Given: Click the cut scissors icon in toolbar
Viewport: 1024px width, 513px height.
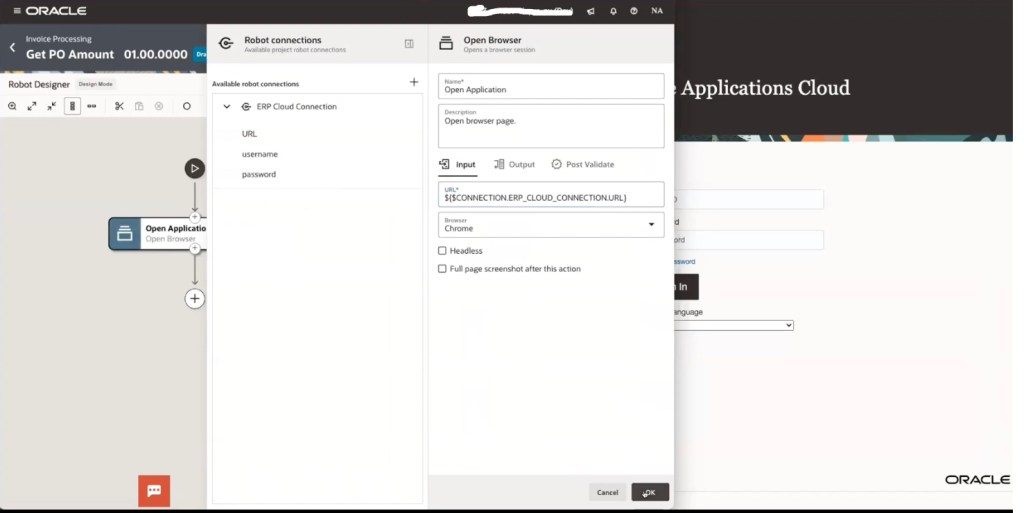Looking at the screenshot, I should 119,106.
